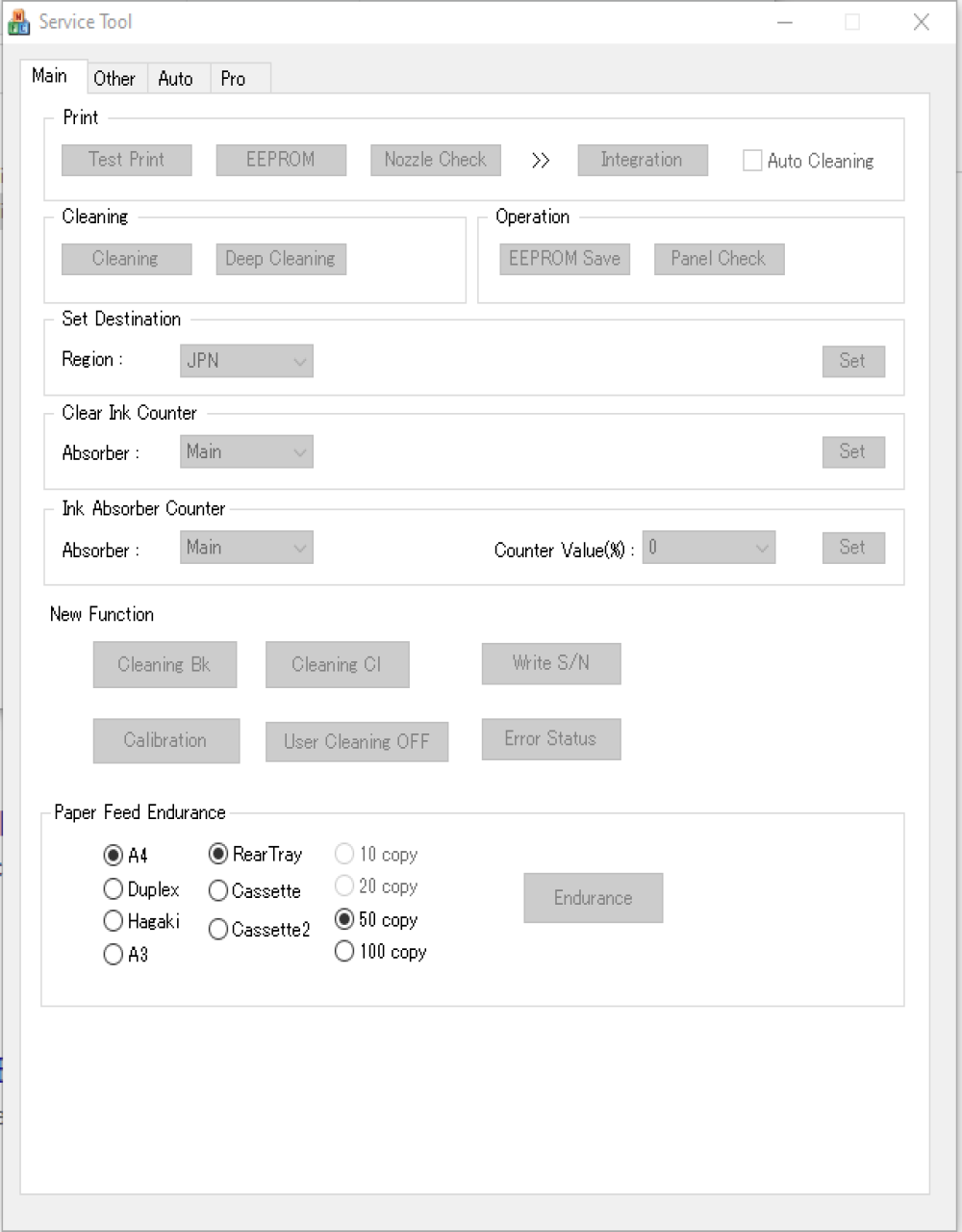
Task: Start the Endurance paper feed test
Action: (x=594, y=898)
